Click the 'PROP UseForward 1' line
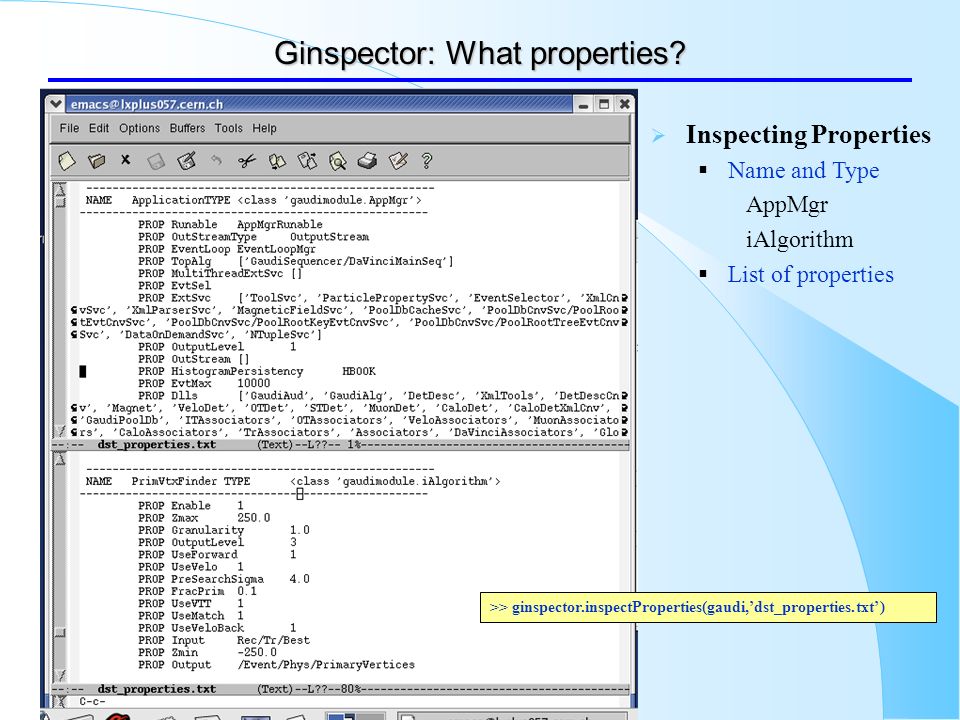The height and width of the screenshot is (720, 960). click(217, 555)
